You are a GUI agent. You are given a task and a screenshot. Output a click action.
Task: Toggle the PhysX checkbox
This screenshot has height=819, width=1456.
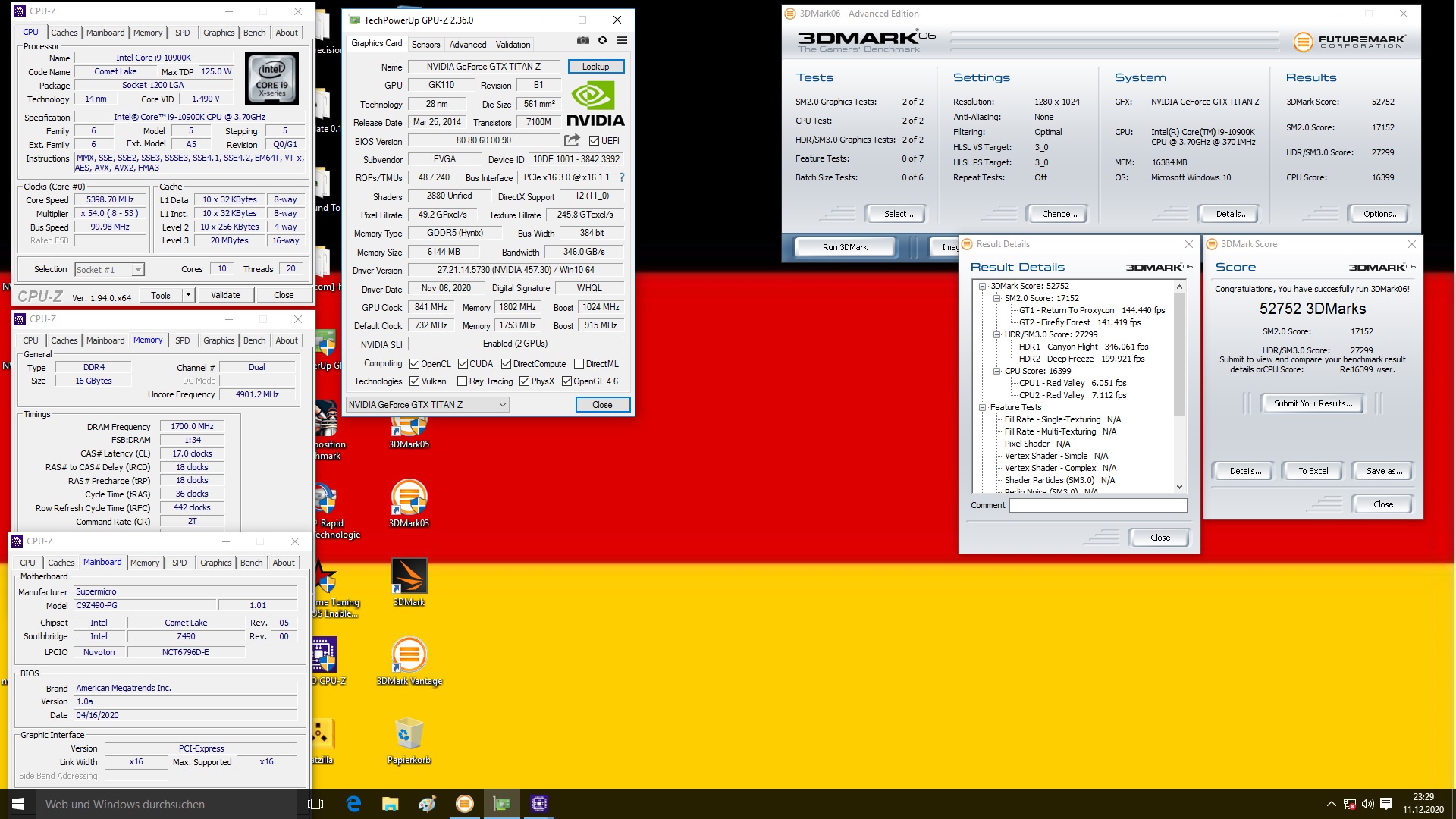click(524, 381)
